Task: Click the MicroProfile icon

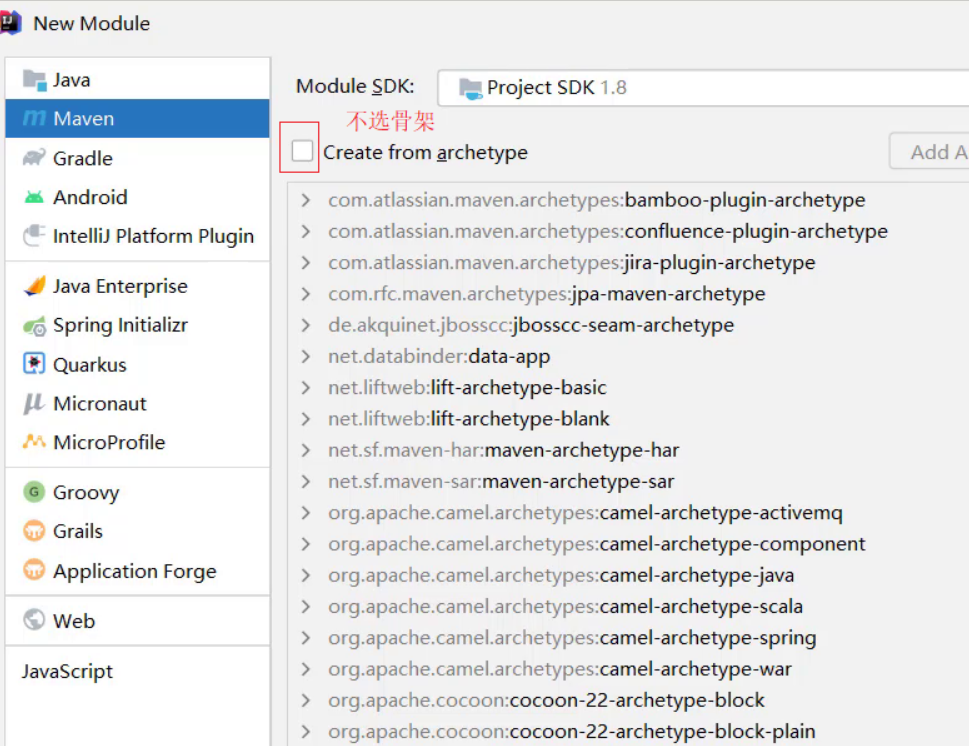Action: coord(35,441)
